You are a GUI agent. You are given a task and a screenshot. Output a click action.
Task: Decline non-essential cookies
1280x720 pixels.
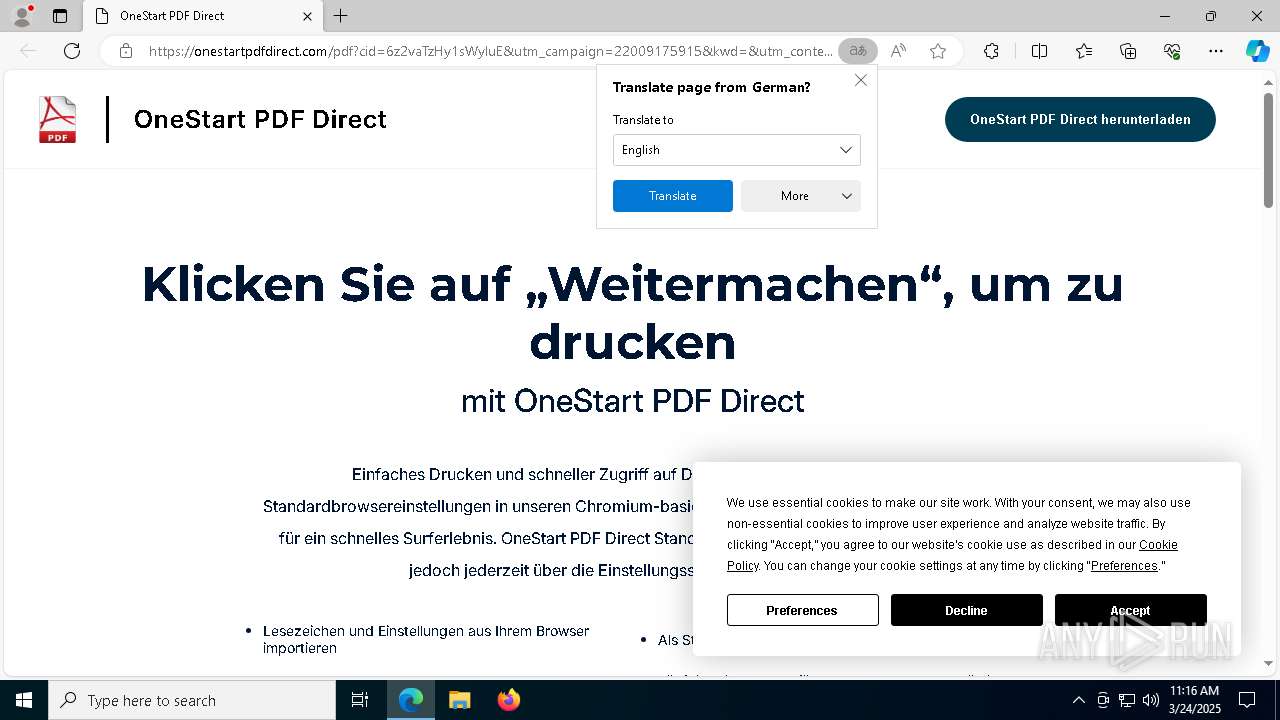coord(966,610)
